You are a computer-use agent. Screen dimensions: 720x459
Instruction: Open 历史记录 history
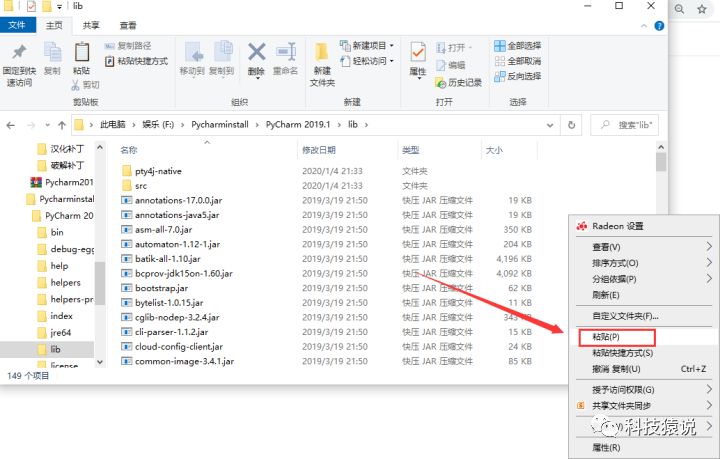(458, 83)
